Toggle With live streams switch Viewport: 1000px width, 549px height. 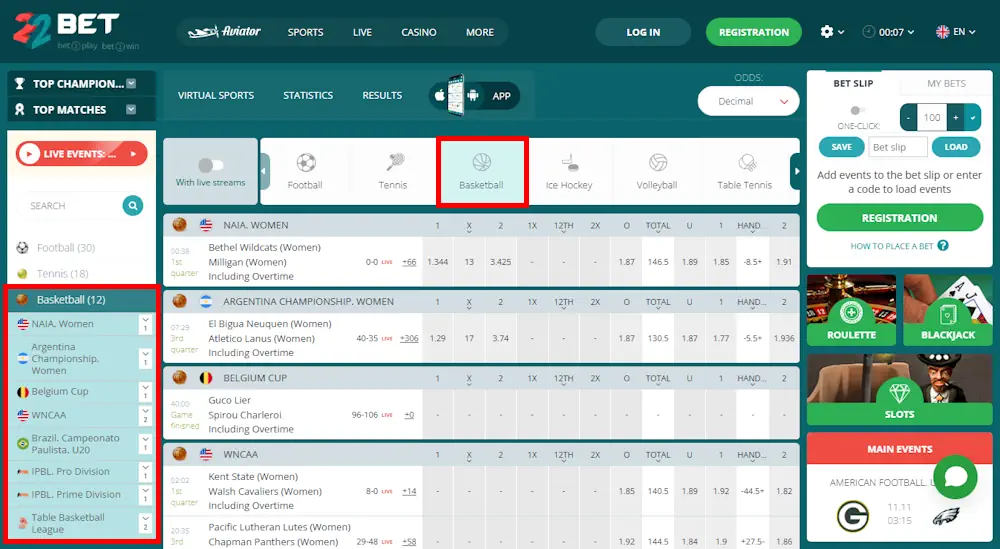[210, 165]
